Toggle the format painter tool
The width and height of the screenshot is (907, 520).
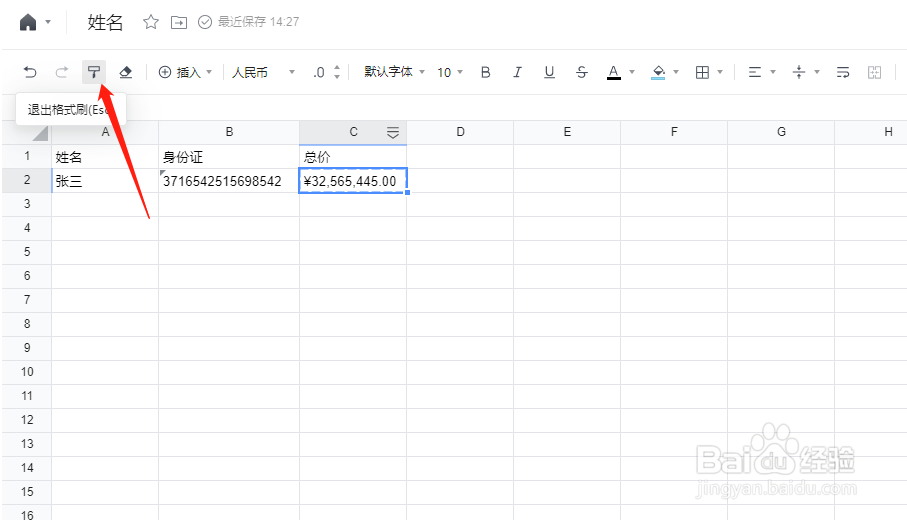94,72
